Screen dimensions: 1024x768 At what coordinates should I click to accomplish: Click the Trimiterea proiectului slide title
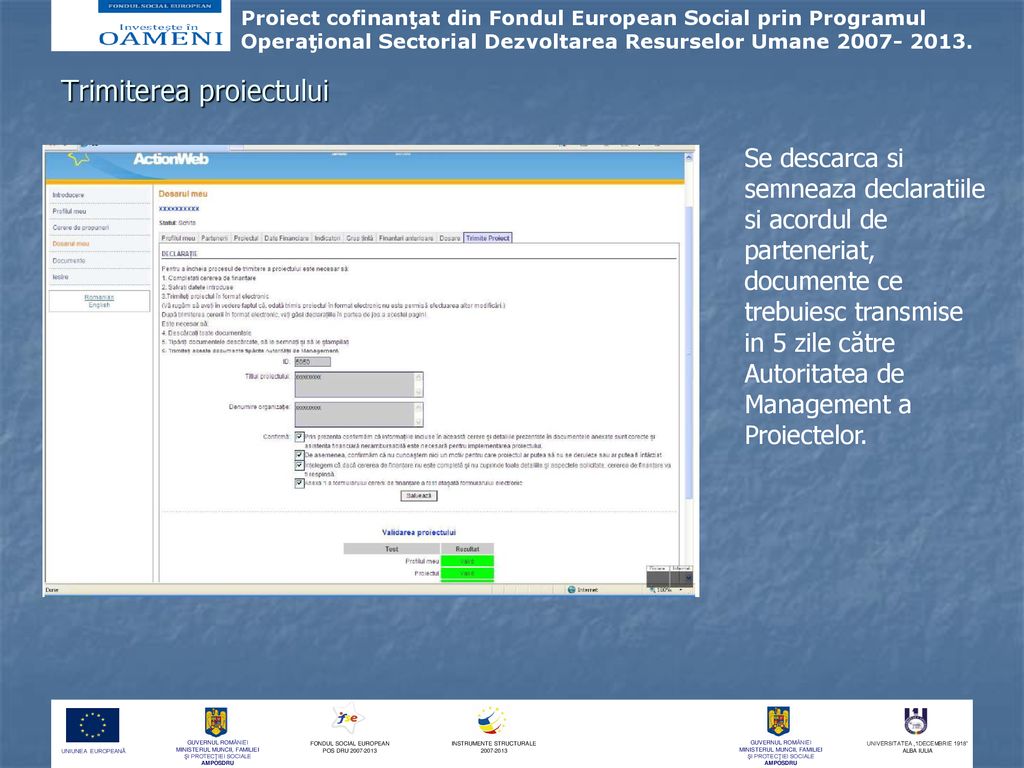(195, 91)
